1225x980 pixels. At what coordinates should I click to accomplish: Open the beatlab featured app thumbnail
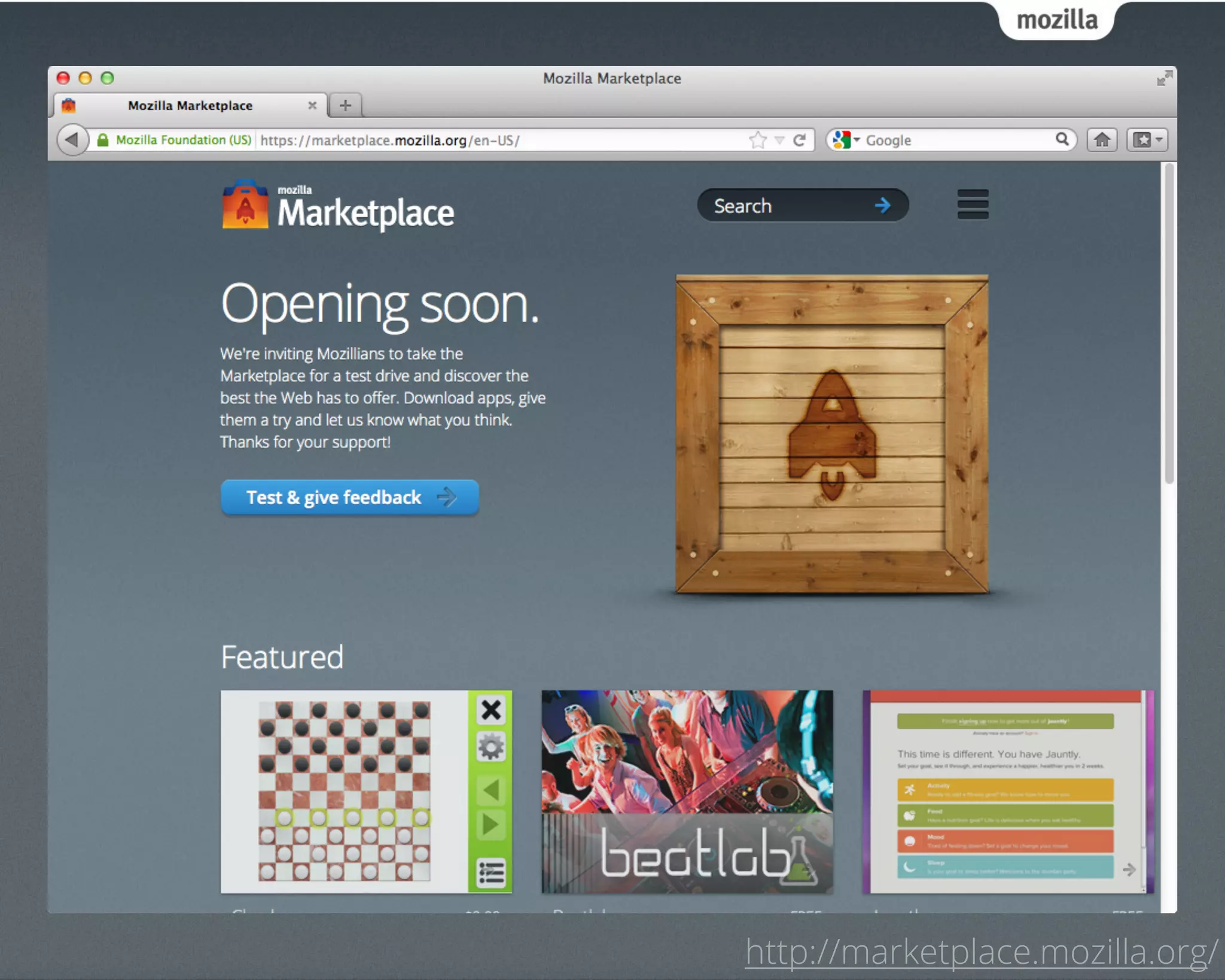click(687, 792)
